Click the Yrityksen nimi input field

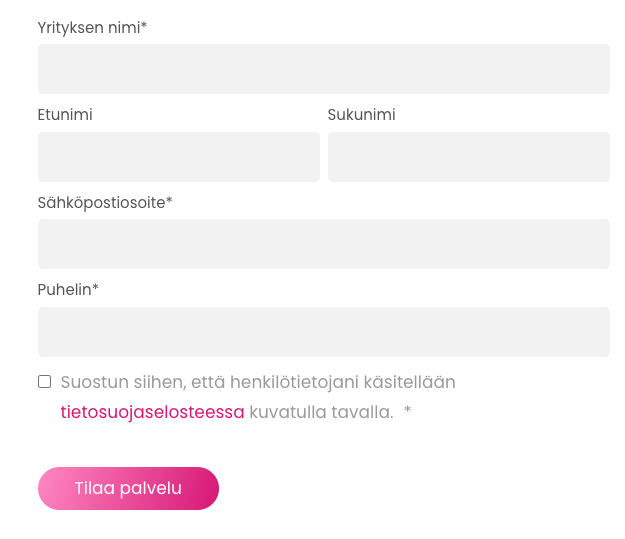pos(323,69)
